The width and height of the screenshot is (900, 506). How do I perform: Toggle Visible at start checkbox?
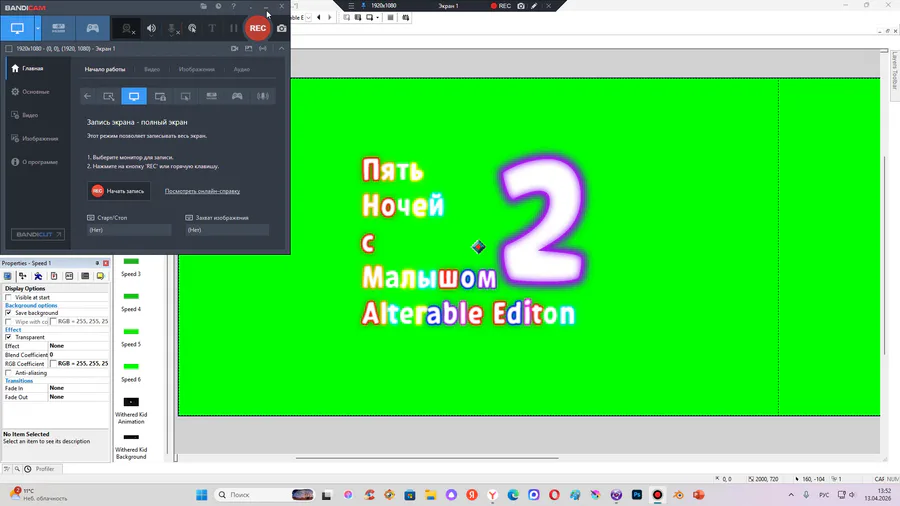coord(8,298)
